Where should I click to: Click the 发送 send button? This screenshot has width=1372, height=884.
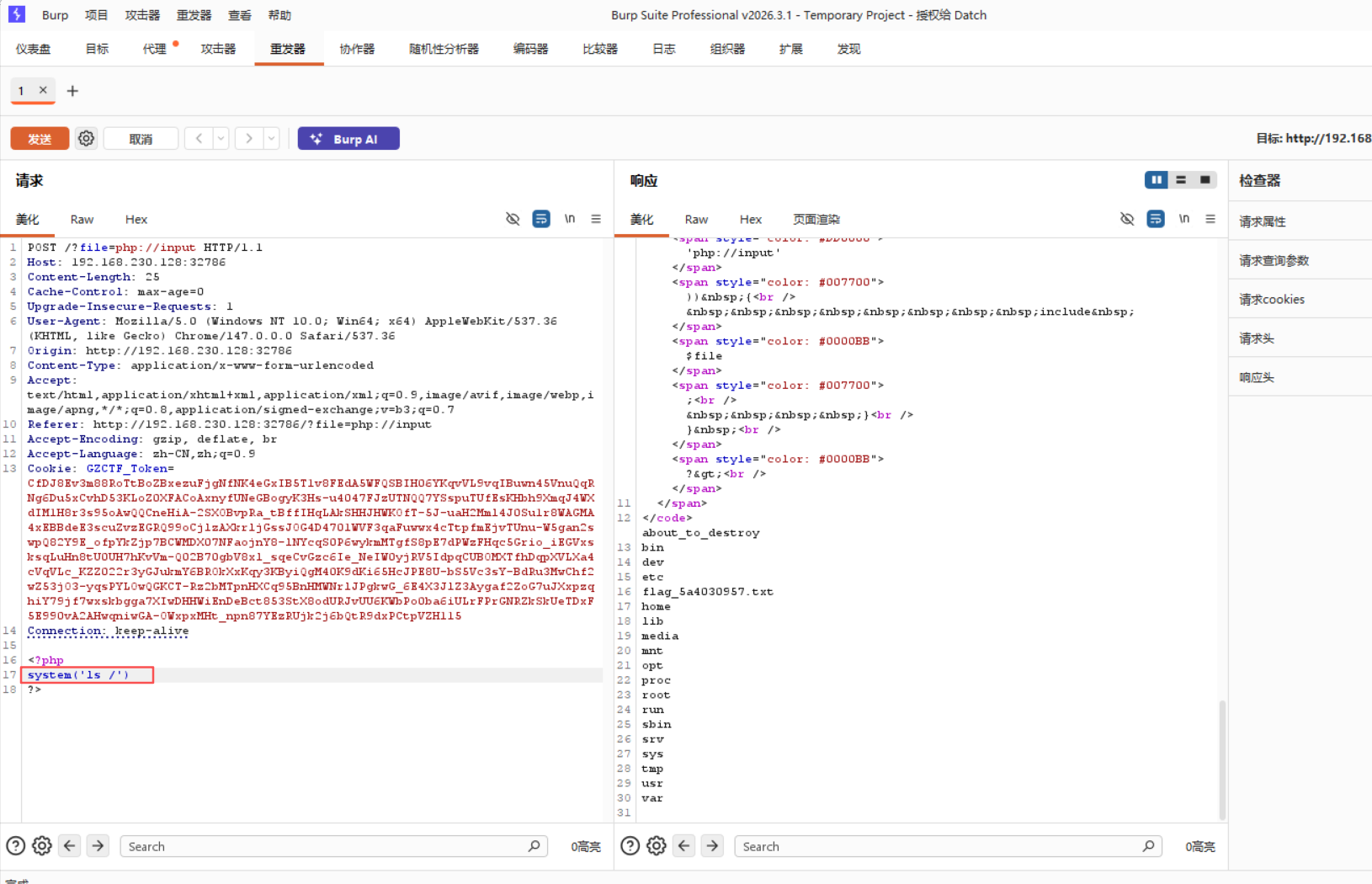point(40,139)
